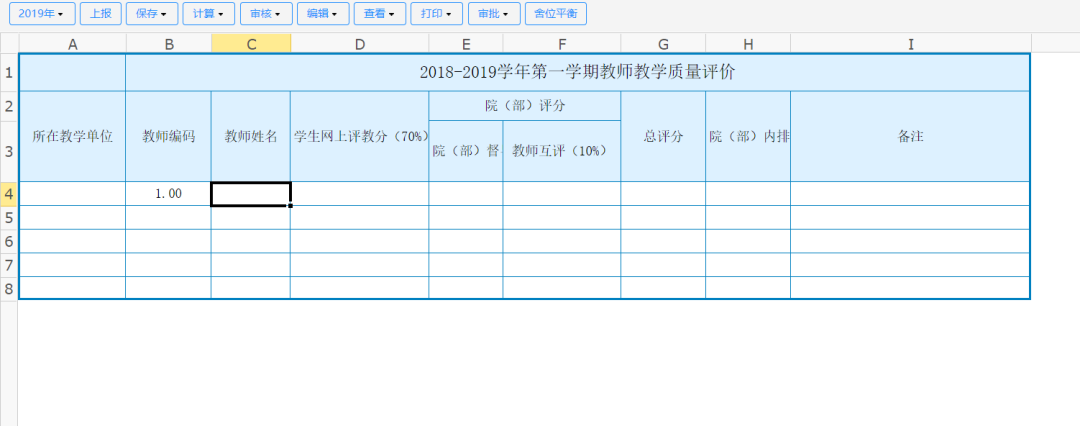Click cell B4 containing 1.00

[x=168, y=194]
